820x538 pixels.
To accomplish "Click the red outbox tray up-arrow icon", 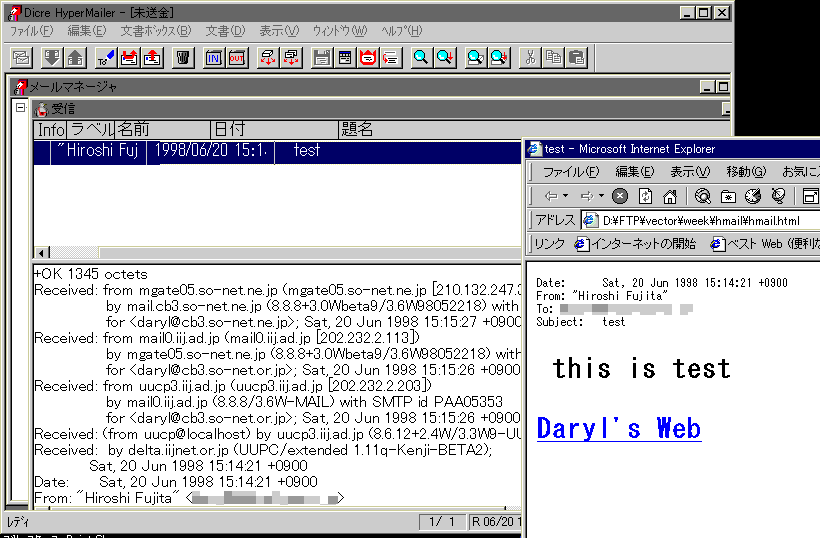I will point(153,58).
